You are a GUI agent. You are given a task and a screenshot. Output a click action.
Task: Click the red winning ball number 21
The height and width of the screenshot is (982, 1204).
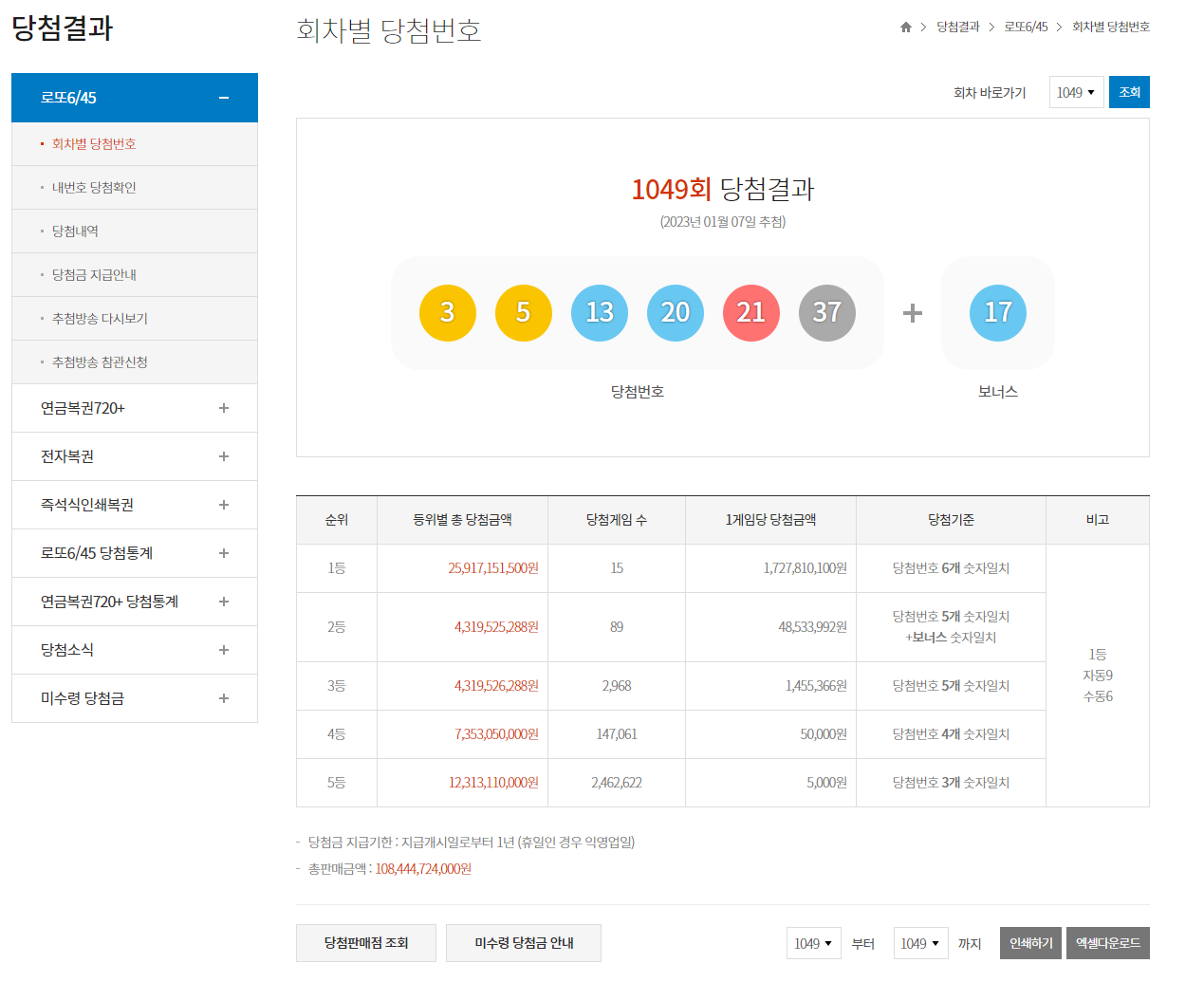click(x=751, y=312)
